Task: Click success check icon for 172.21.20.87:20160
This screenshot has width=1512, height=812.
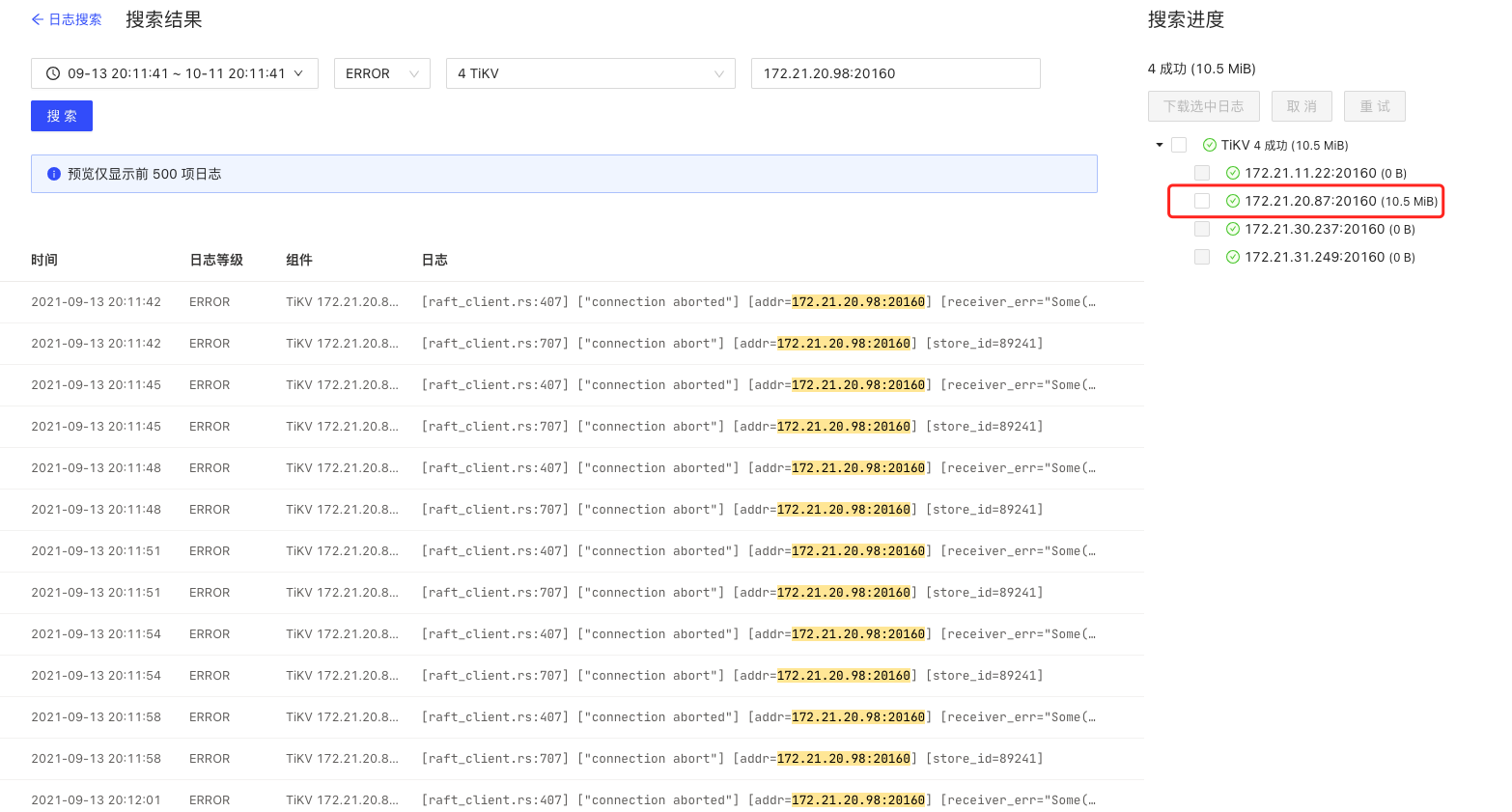Action: 1232,201
